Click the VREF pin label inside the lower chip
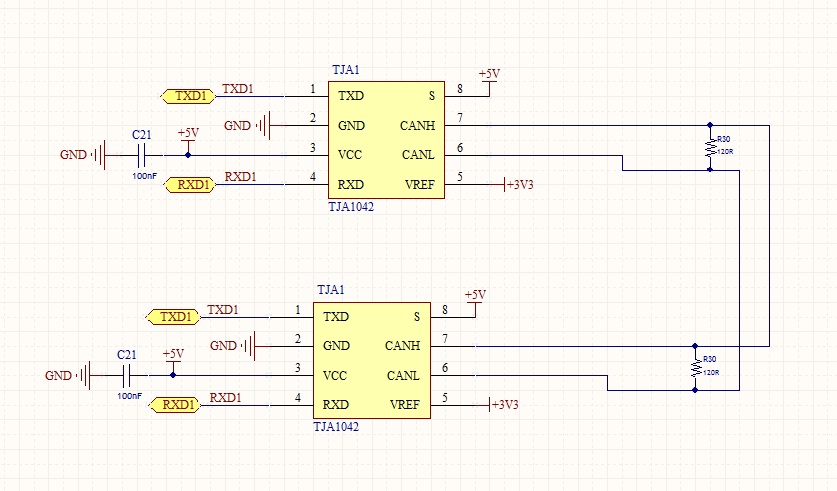Screen dimensions: 837x491 pyautogui.click(x=405, y=405)
